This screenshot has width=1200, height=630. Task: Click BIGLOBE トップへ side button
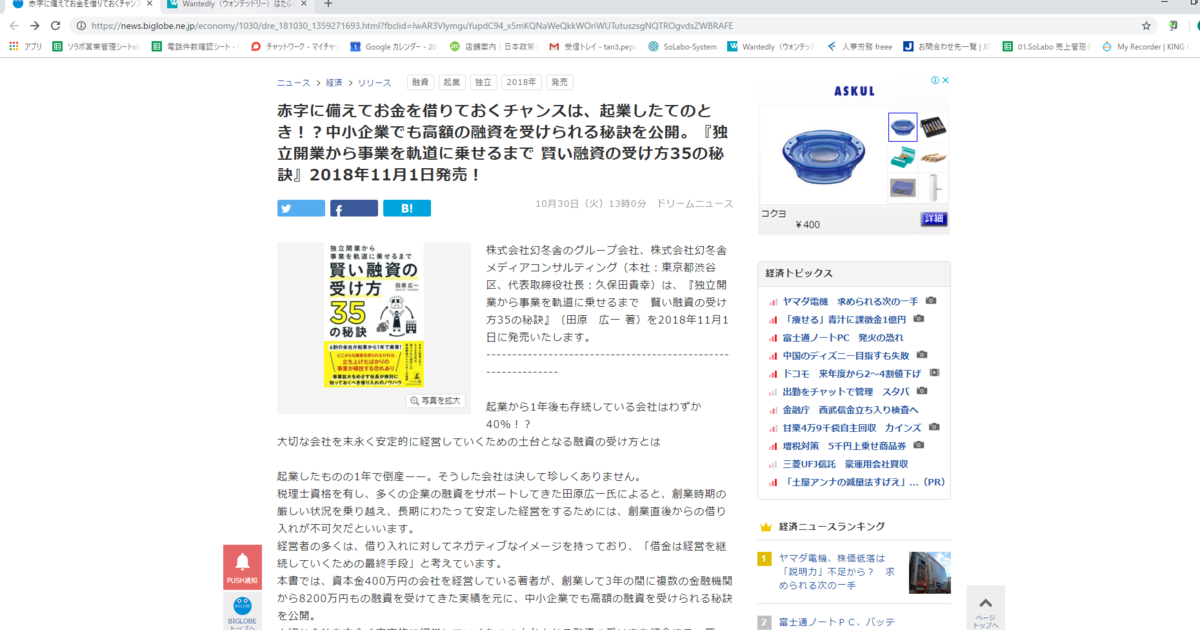[242, 611]
